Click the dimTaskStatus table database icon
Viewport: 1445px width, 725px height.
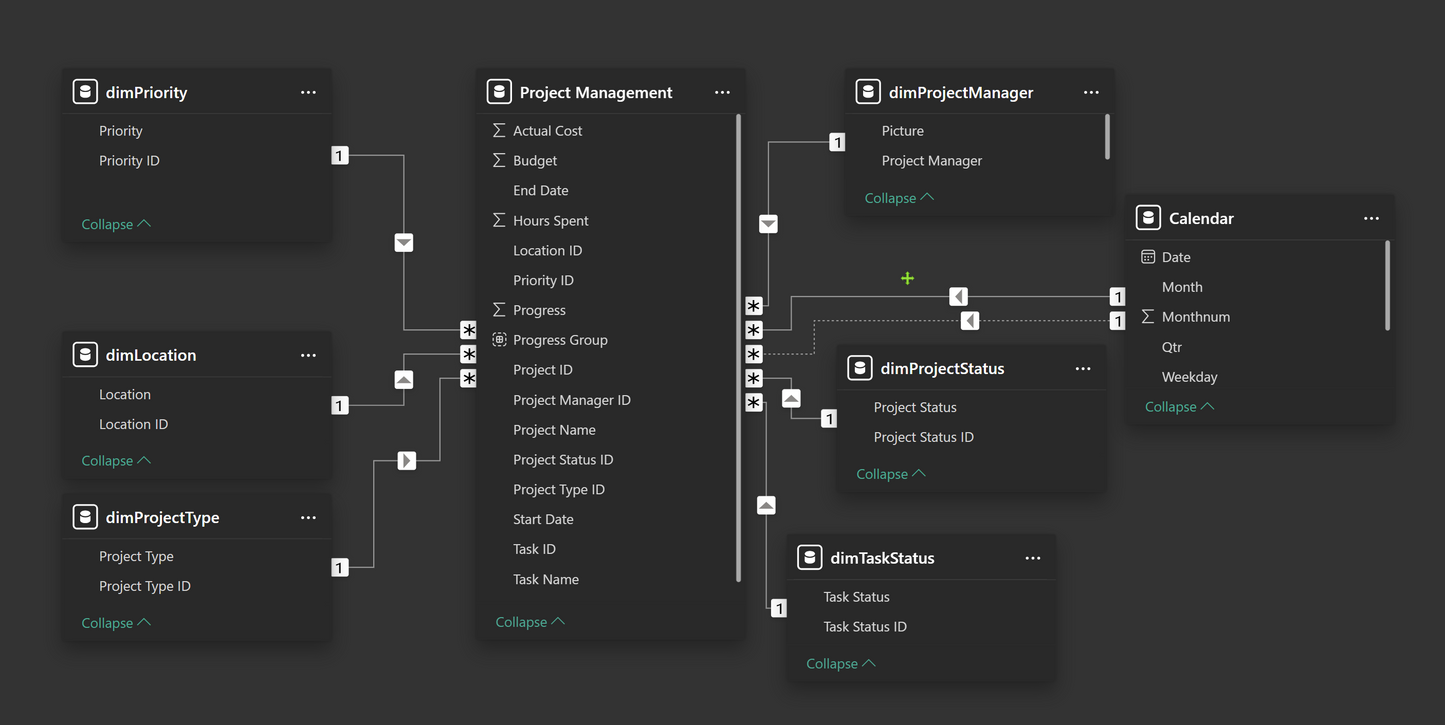pos(810,558)
